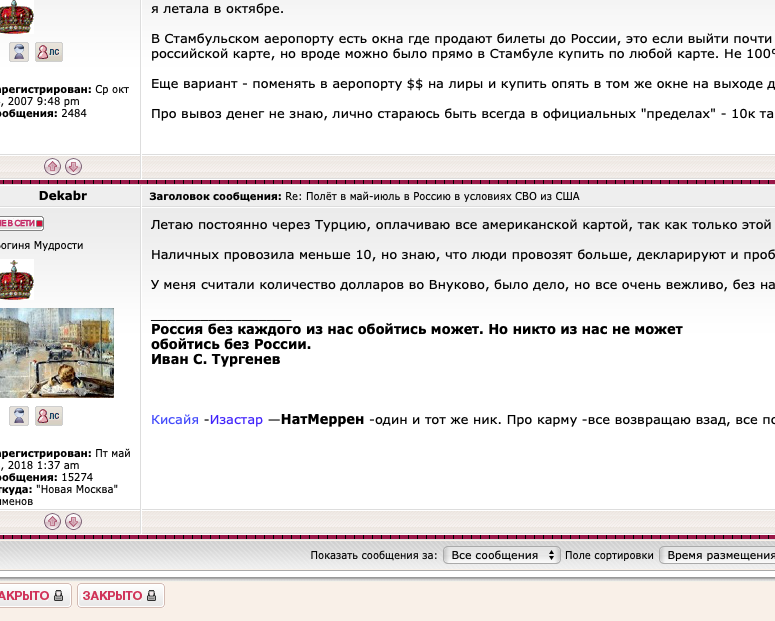The height and width of the screenshot is (621, 775).
Task: Open the profile icon in the top post
Action: (19, 51)
